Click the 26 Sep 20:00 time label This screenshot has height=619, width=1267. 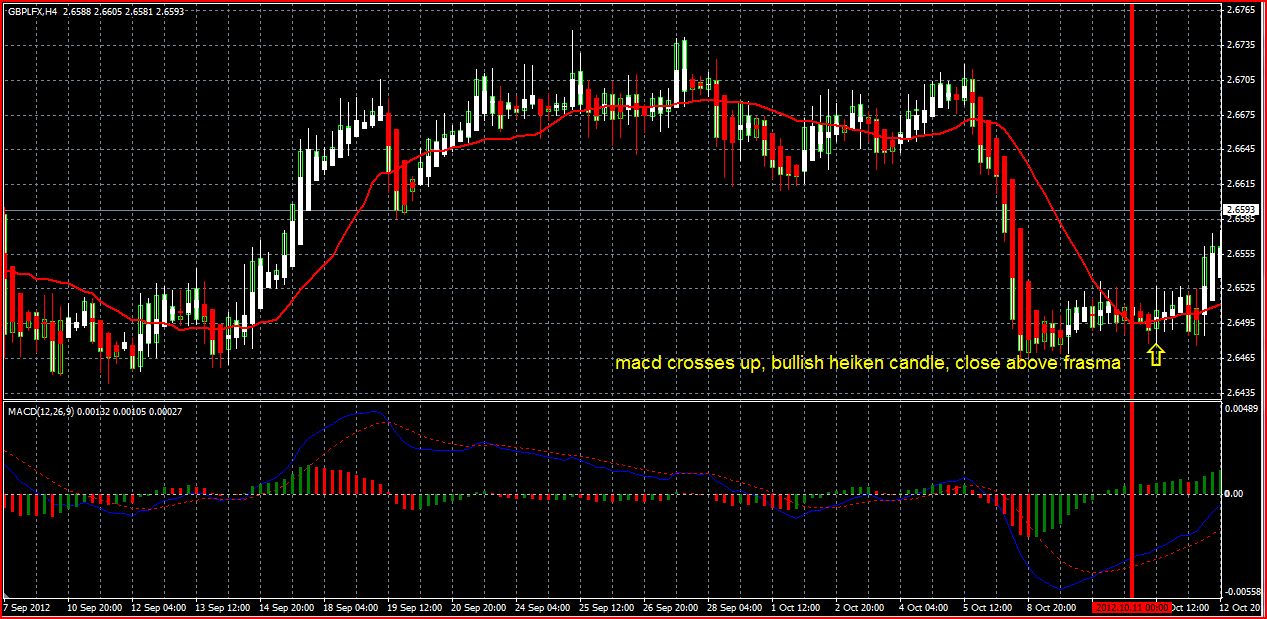coord(670,607)
